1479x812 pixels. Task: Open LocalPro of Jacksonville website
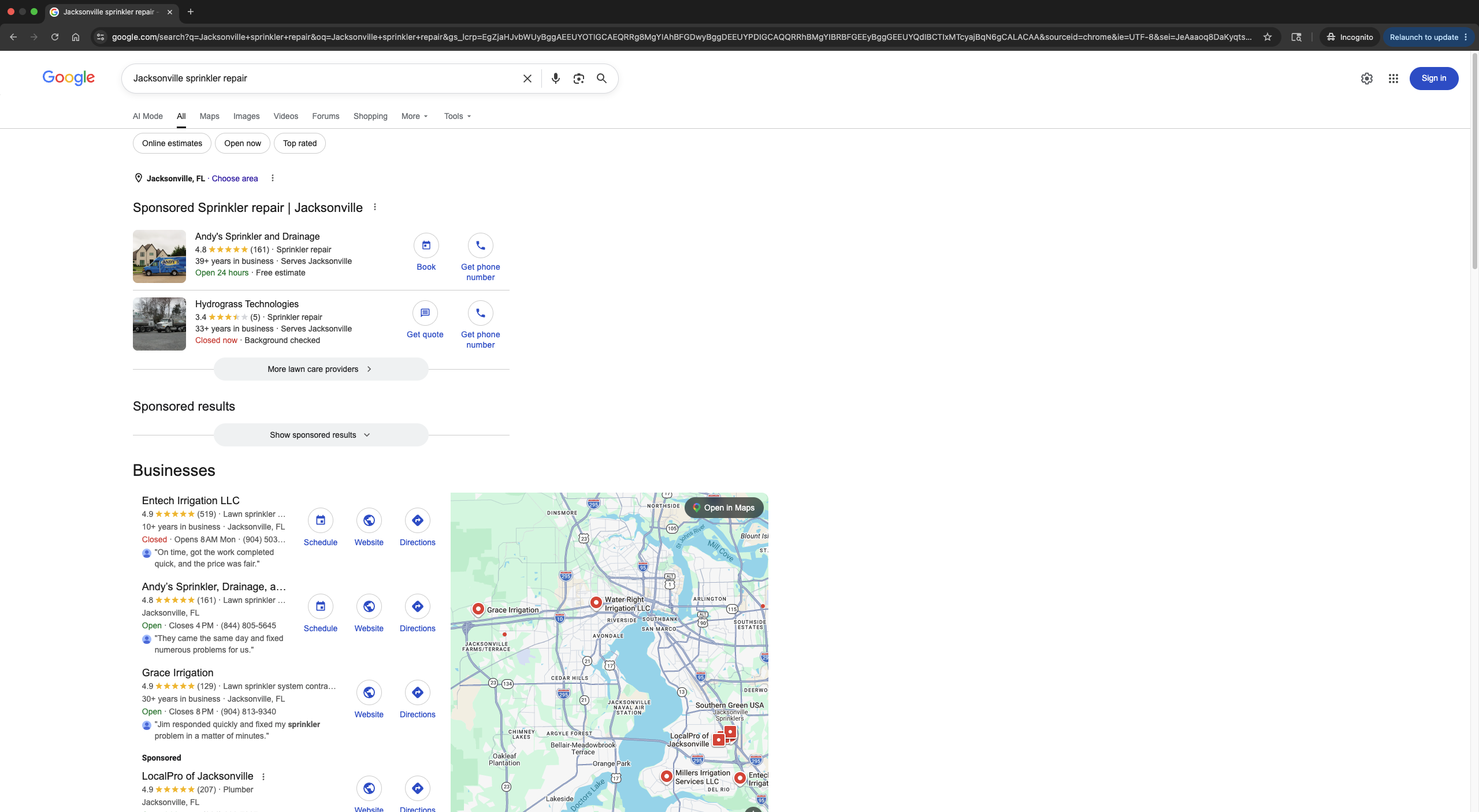click(x=369, y=794)
